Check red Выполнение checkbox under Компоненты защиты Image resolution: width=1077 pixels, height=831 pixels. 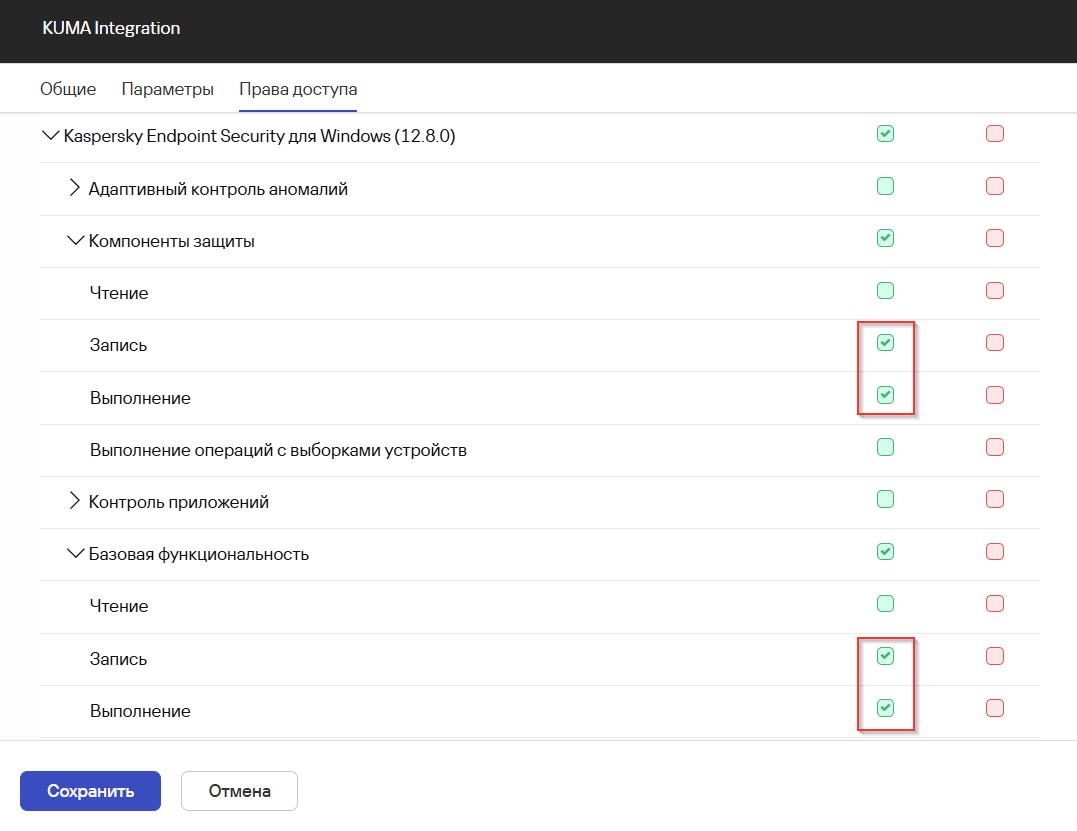(x=995, y=395)
